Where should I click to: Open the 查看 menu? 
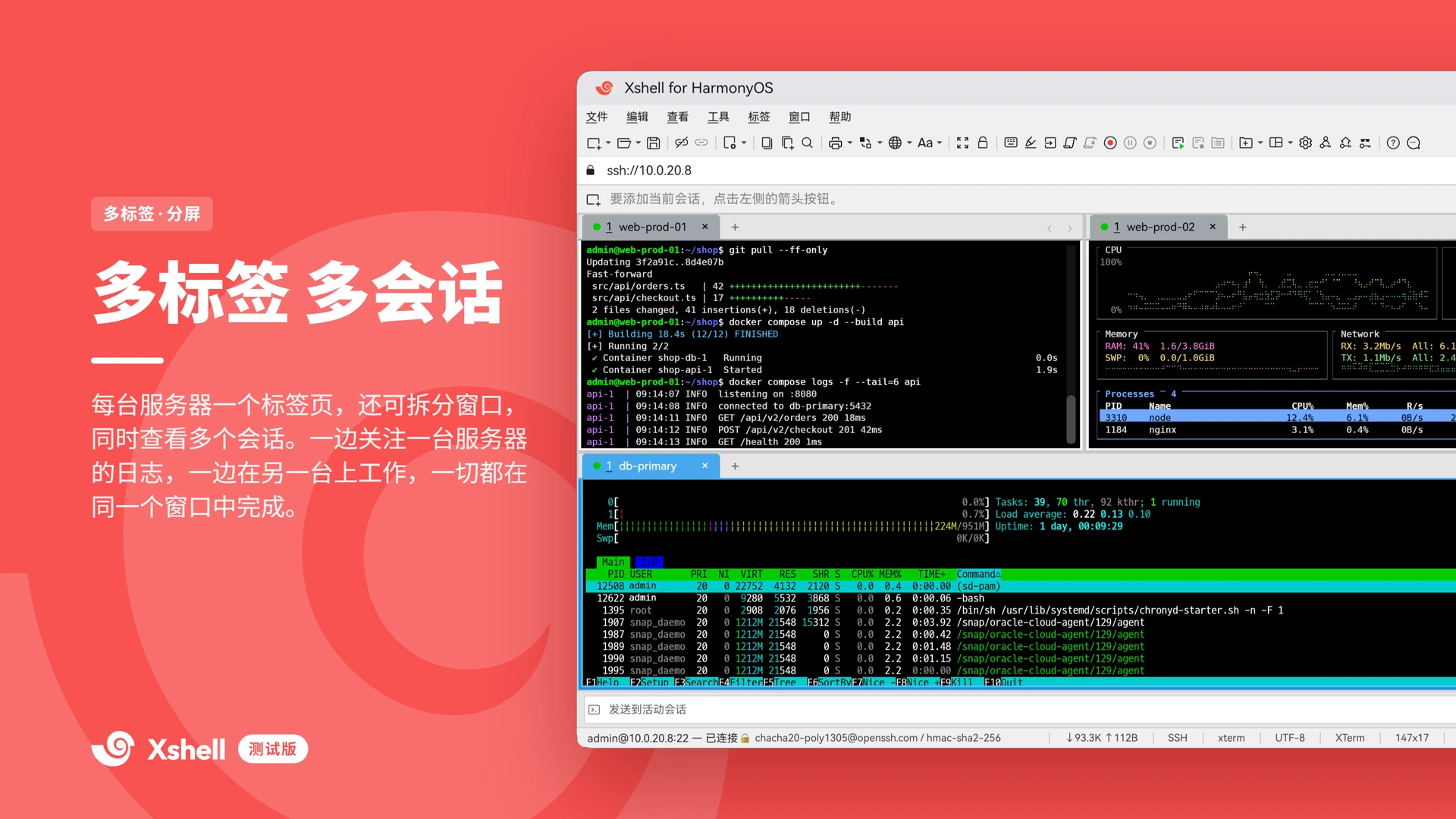[x=678, y=117]
